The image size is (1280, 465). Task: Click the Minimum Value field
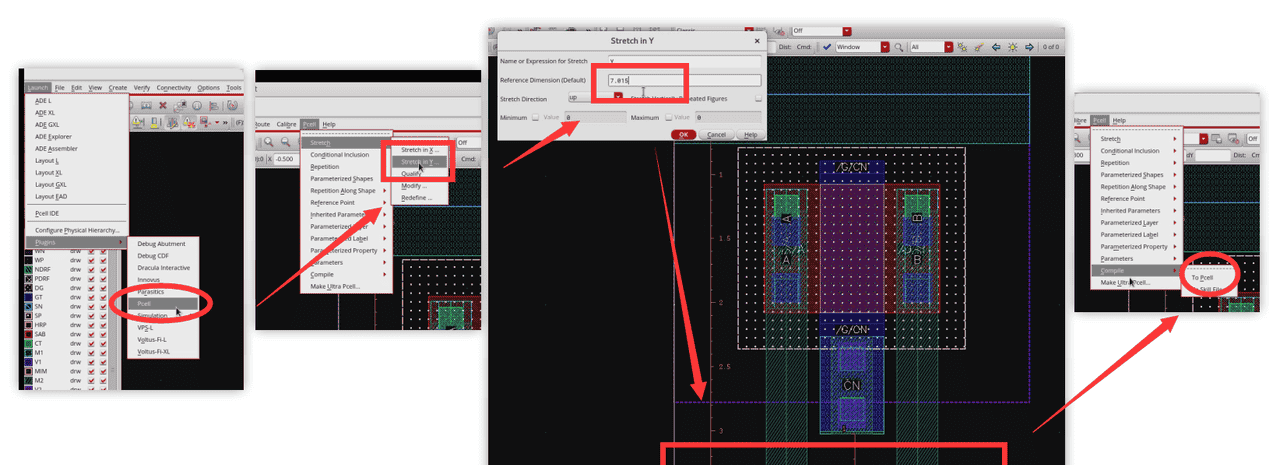point(594,117)
